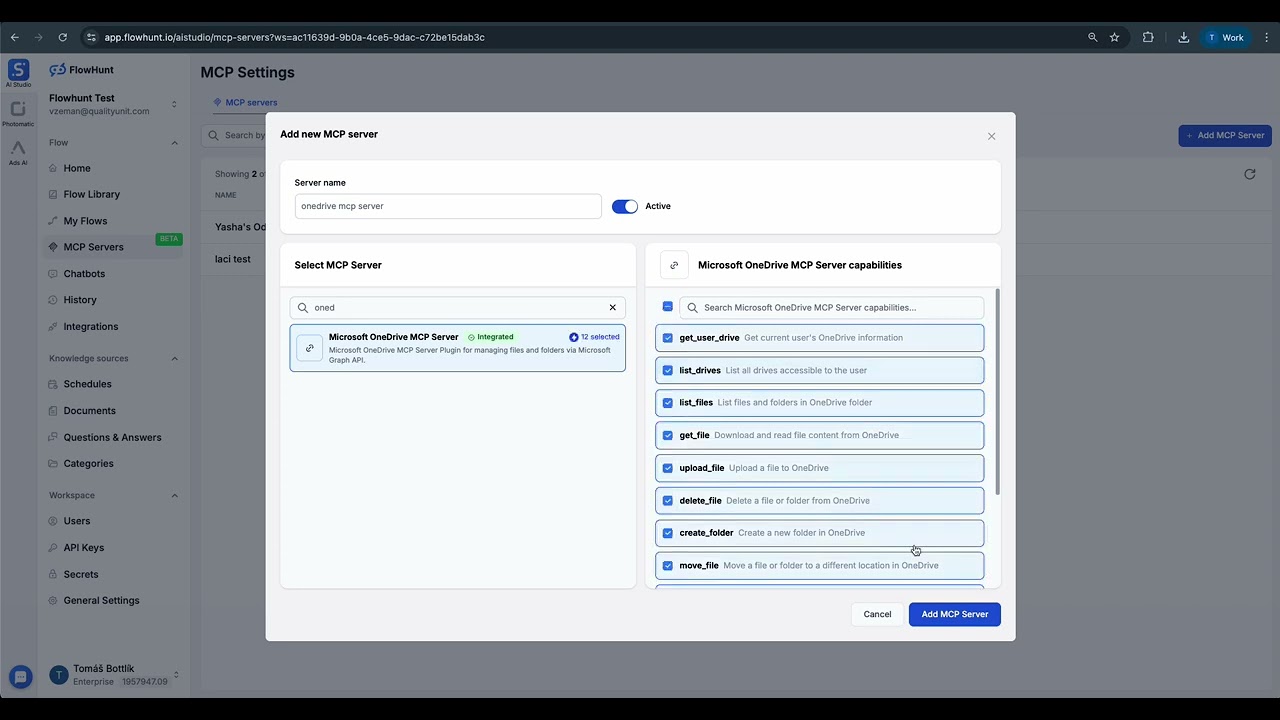Open Users in Workspace section
The image size is (1280, 720).
tap(77, 521)
